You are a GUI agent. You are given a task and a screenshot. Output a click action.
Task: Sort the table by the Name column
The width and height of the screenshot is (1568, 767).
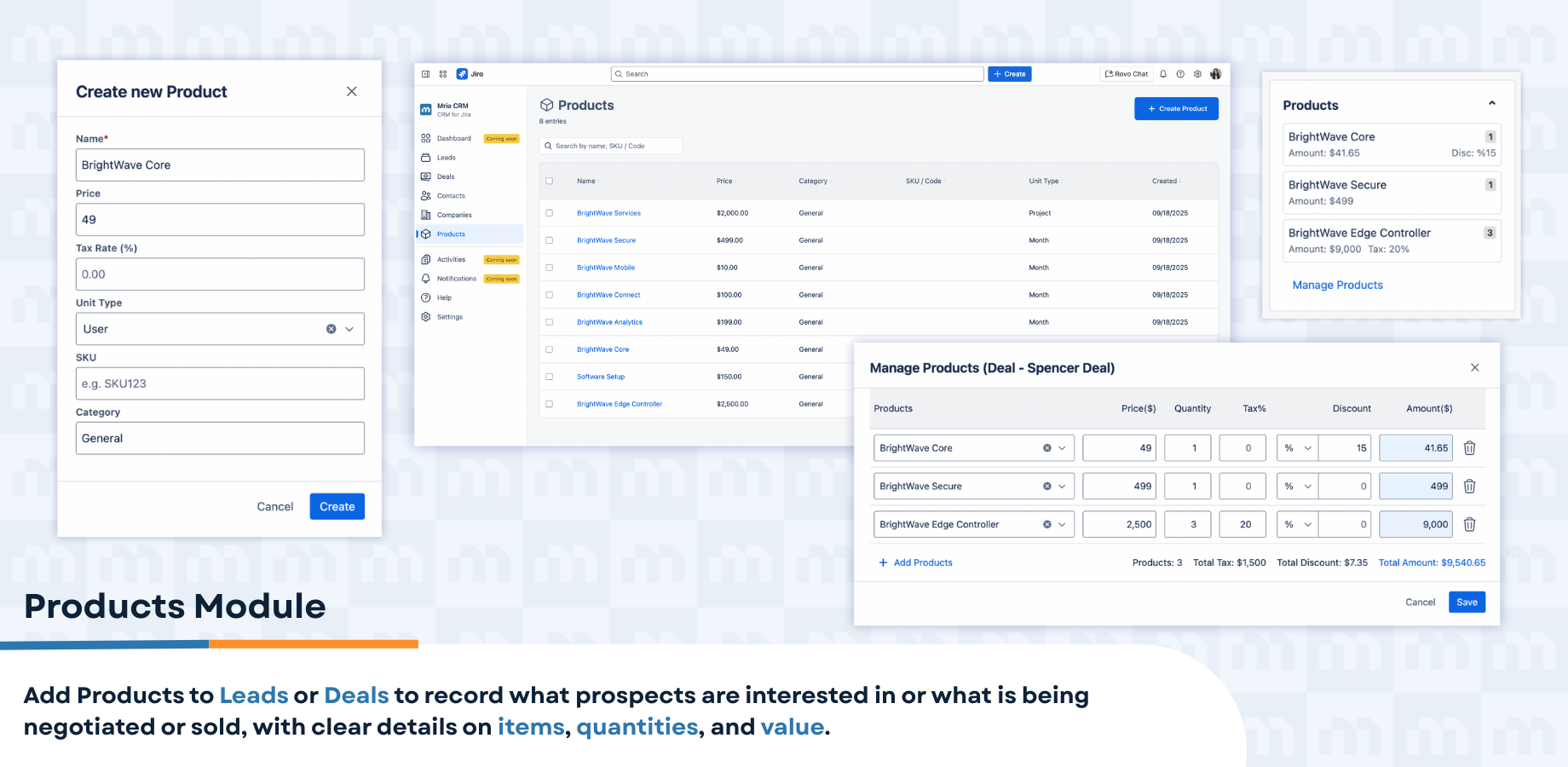coord(587,181)
